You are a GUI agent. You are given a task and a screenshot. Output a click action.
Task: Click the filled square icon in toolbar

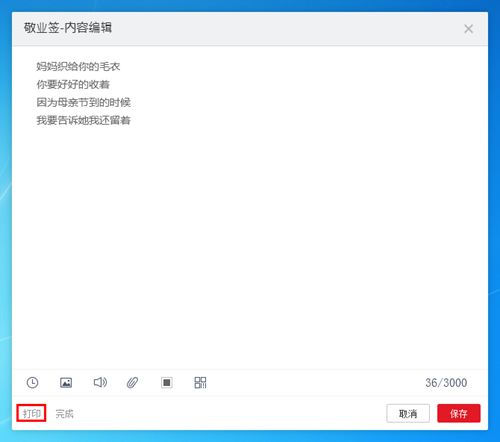[167, 382]
